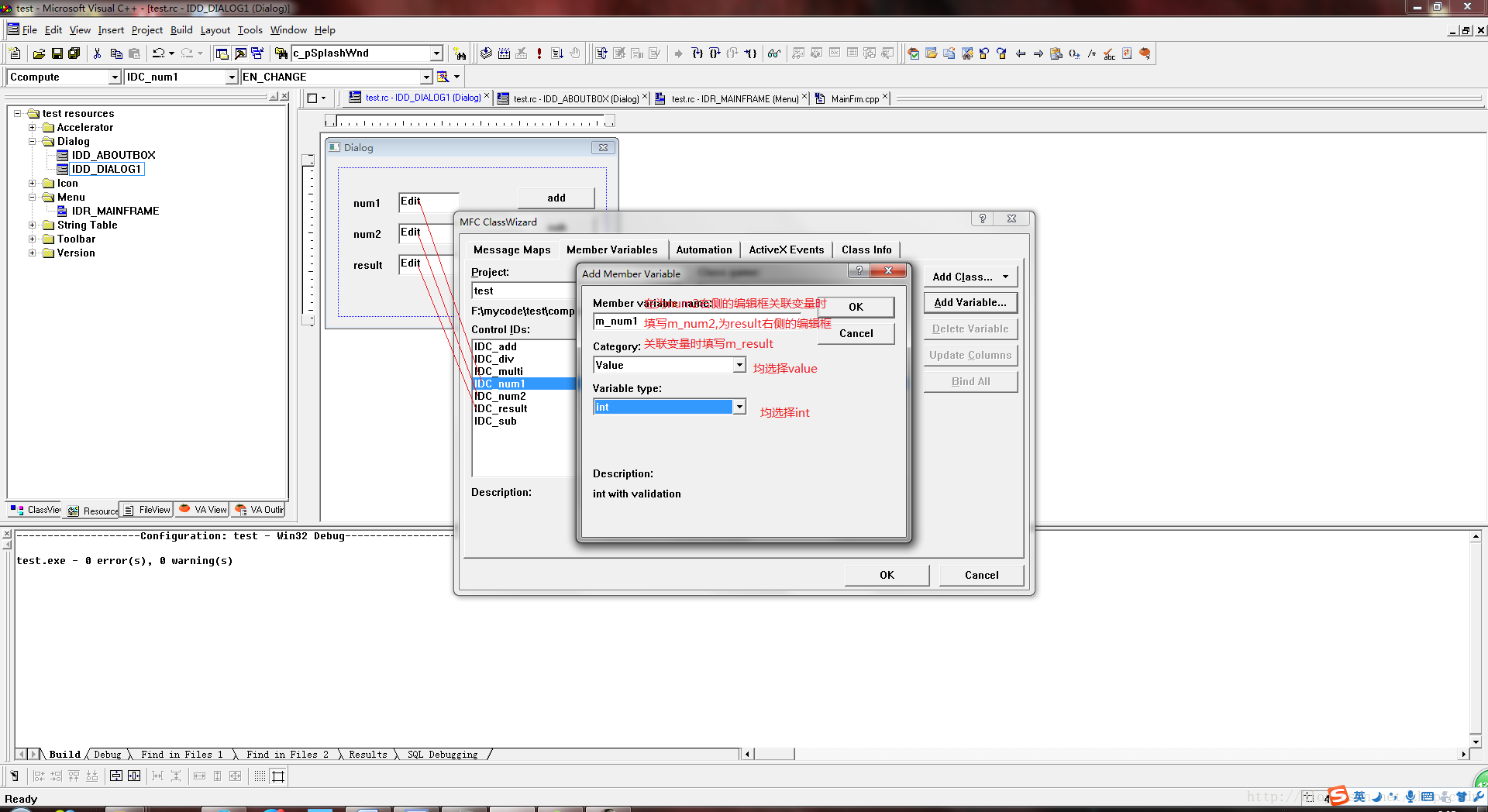Click OK in the MFC ClassWizard window

point(887,575)
